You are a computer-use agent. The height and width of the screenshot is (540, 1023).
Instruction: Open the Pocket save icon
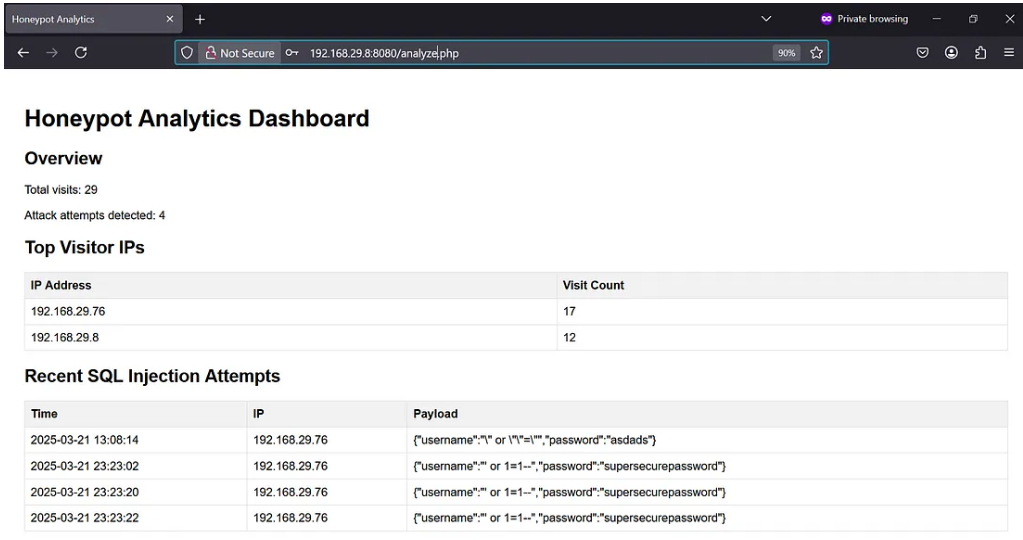[x=923, y=53]
